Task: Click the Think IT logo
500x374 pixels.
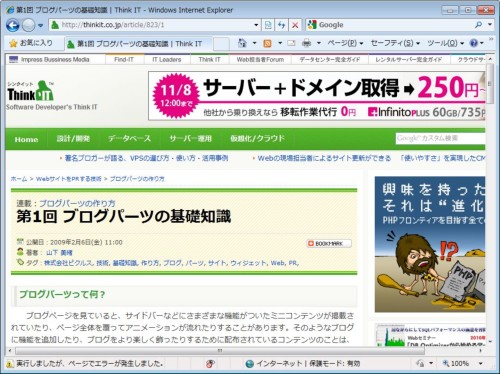Action: coord(31,91)
